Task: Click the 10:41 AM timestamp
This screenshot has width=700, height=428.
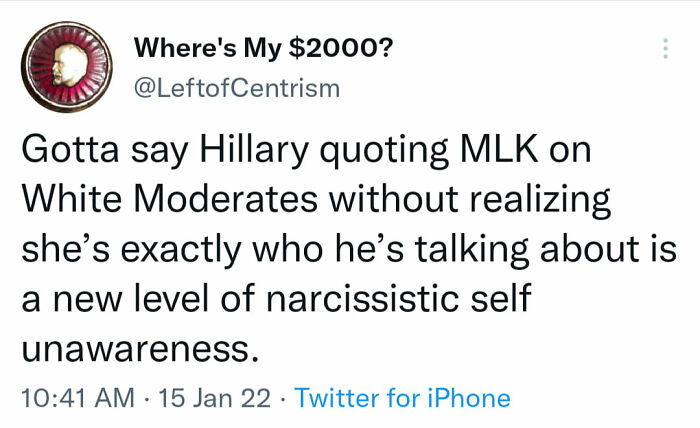Action: pos(77,398)
